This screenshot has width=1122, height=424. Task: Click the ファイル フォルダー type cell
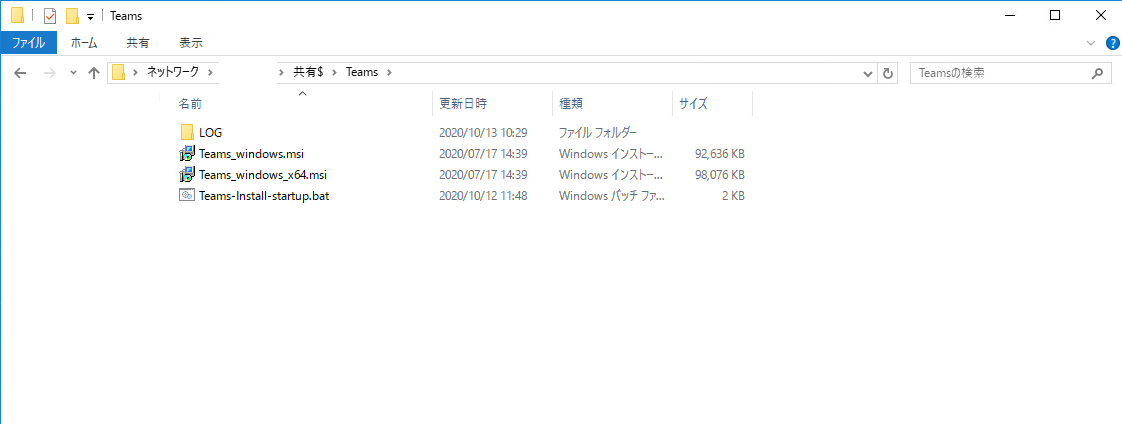click(x=598, y=132)
